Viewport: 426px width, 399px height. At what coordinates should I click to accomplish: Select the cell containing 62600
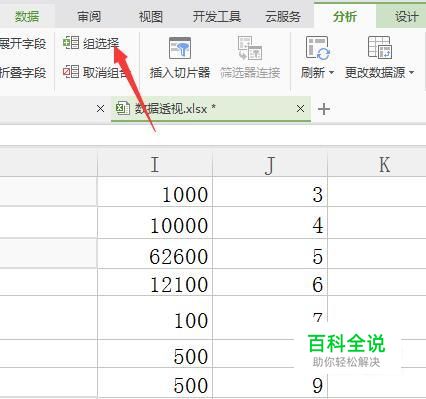(x=155, y=254)
